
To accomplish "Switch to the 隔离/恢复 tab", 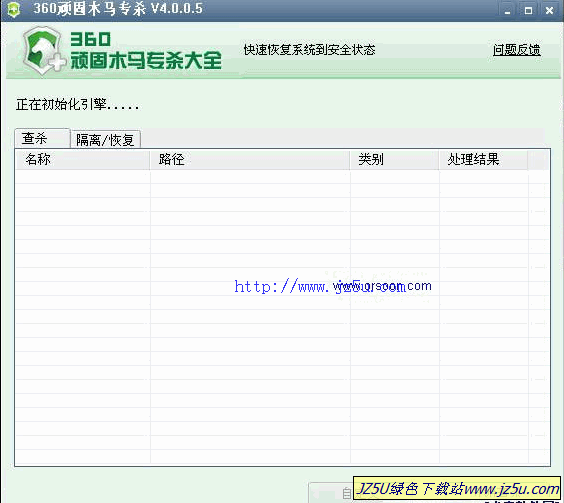I will point(105,139).
